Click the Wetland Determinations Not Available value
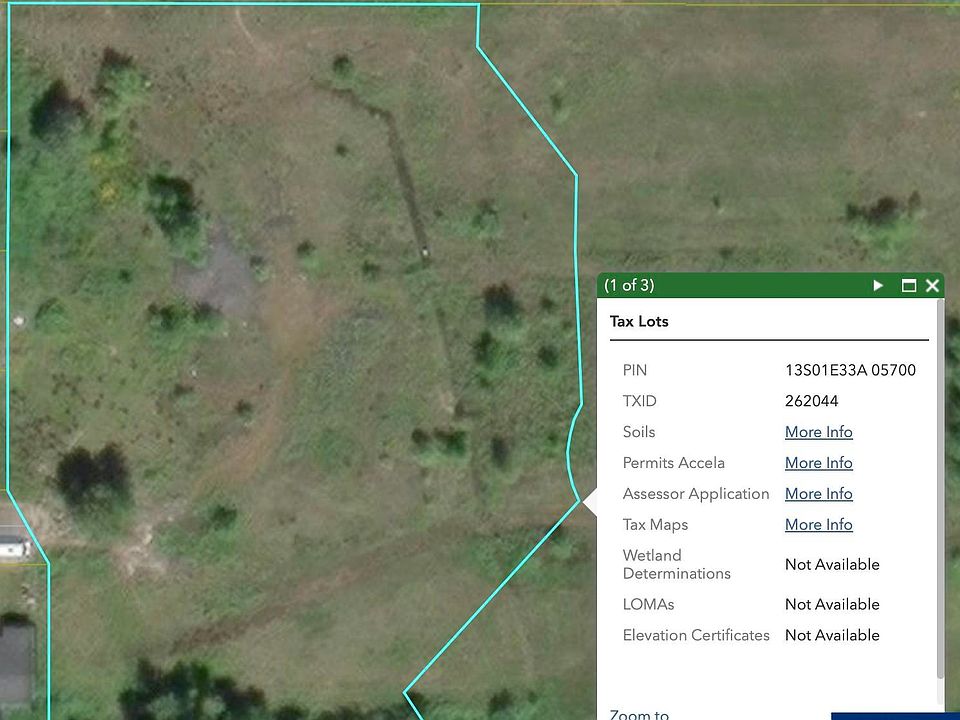The height and width of the screenshot is (720, 960). click(832, 565)
